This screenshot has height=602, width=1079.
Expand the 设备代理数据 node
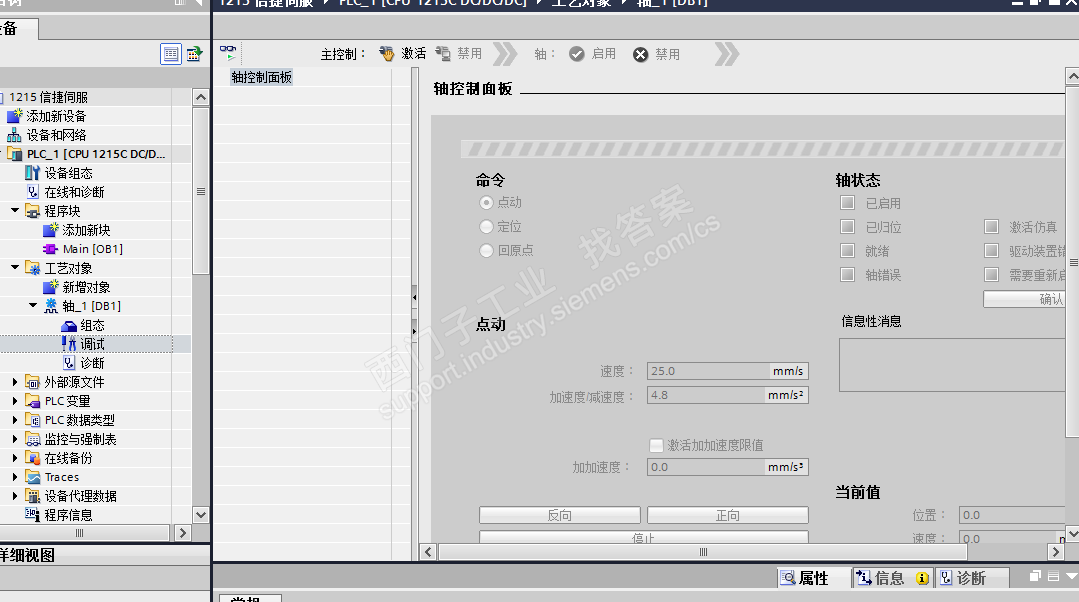pyautogui.click(x=15, y=495)
